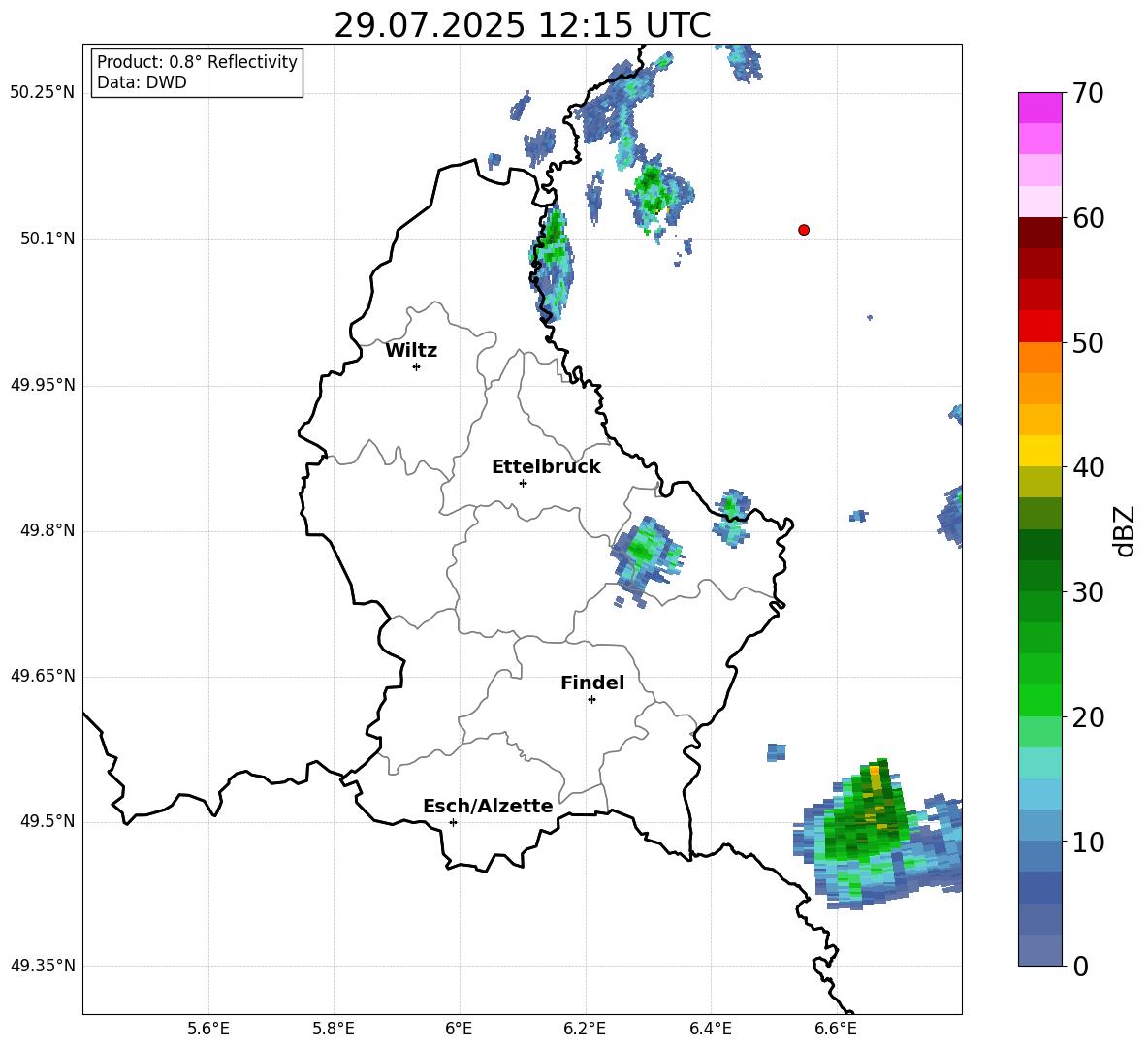Click the 50.1°N latitude label
Screen dimensions: 1148x1048
coord(48,238)
